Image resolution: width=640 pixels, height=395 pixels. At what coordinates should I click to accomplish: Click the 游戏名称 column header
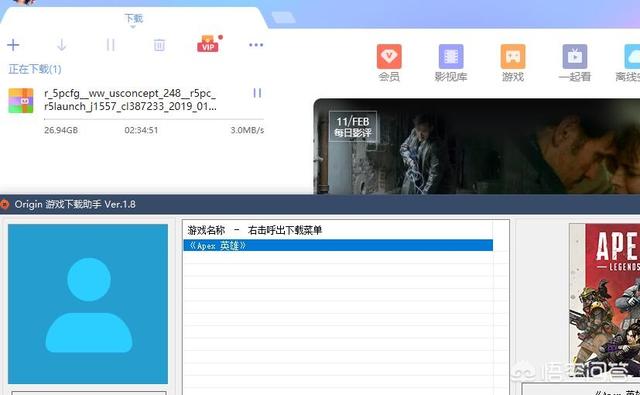point(206,230)
